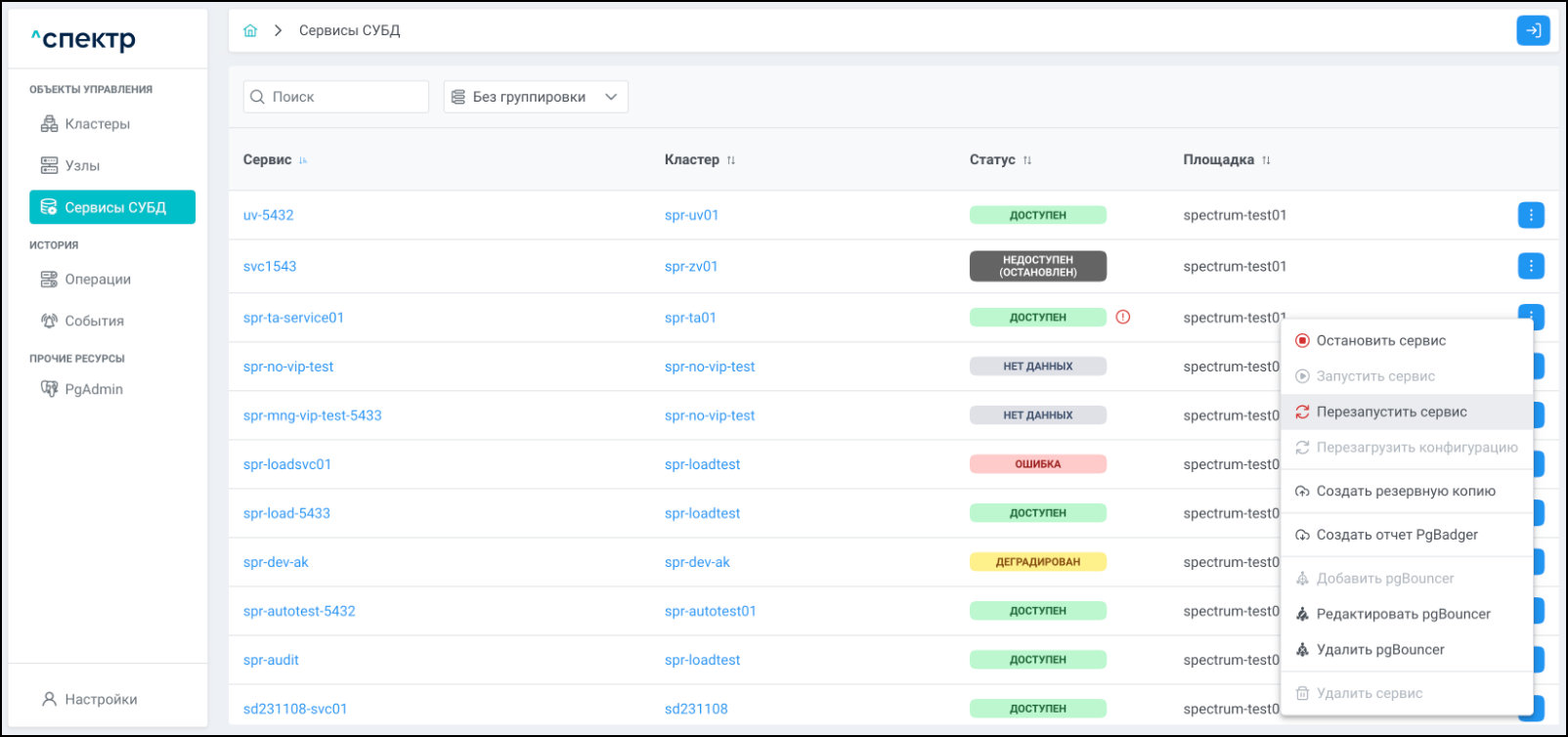
Task: Expand the Без группировки grouping dropdown
Action: point(535,97)
